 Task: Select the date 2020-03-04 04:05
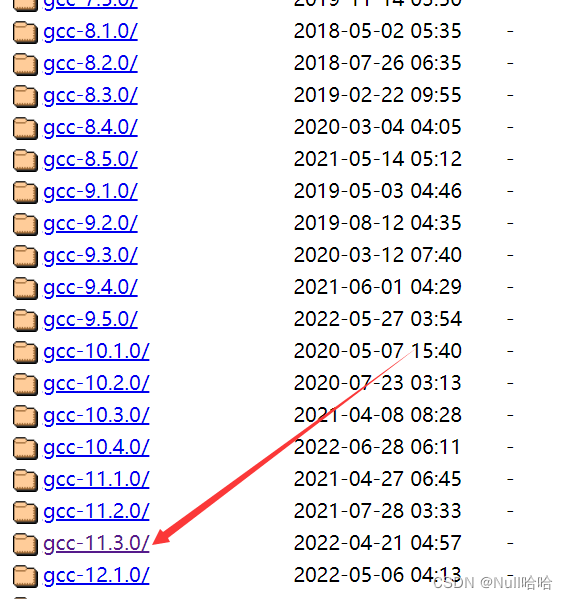377,127
